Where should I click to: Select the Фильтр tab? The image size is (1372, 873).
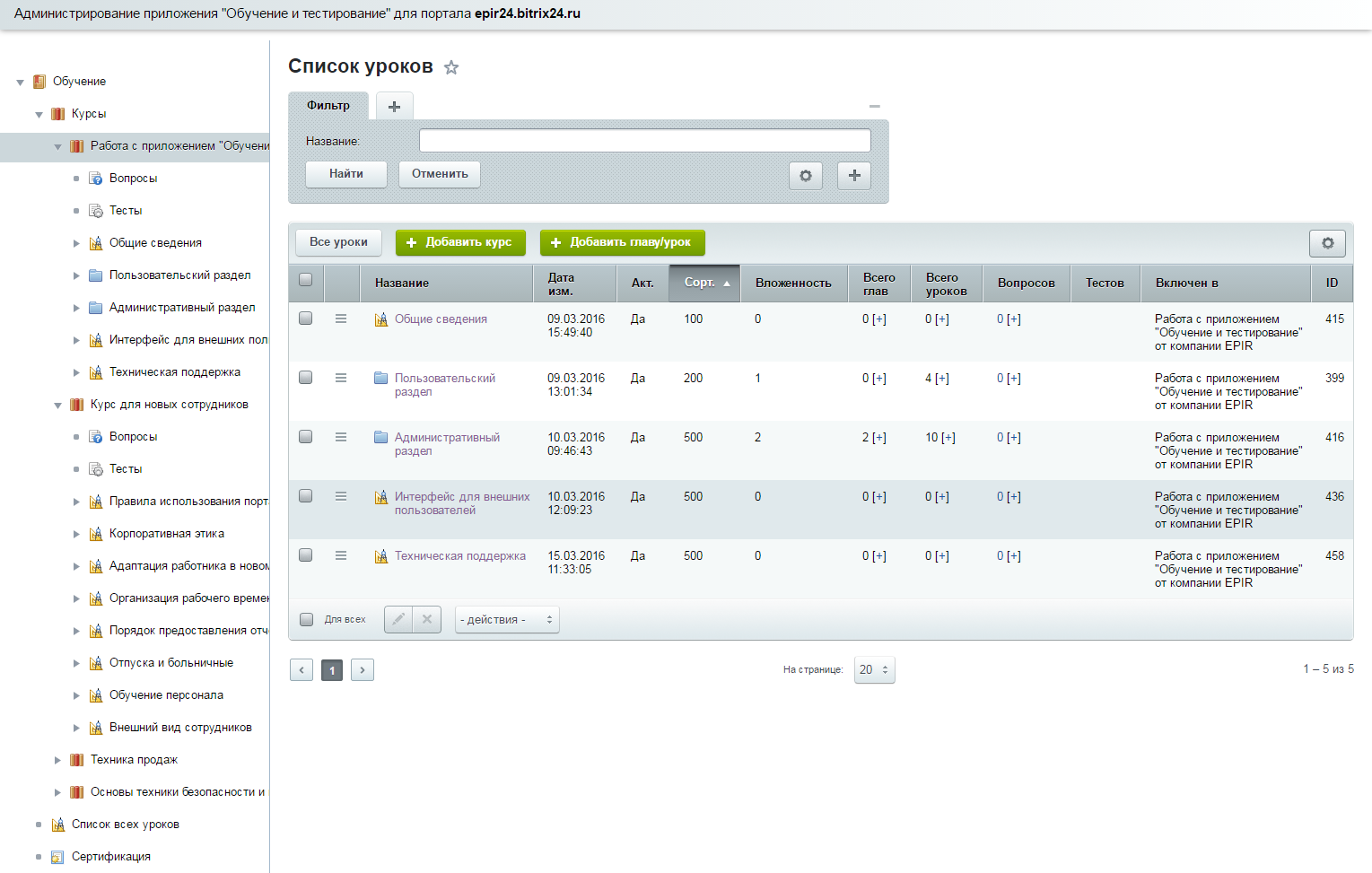pos(328,106)
